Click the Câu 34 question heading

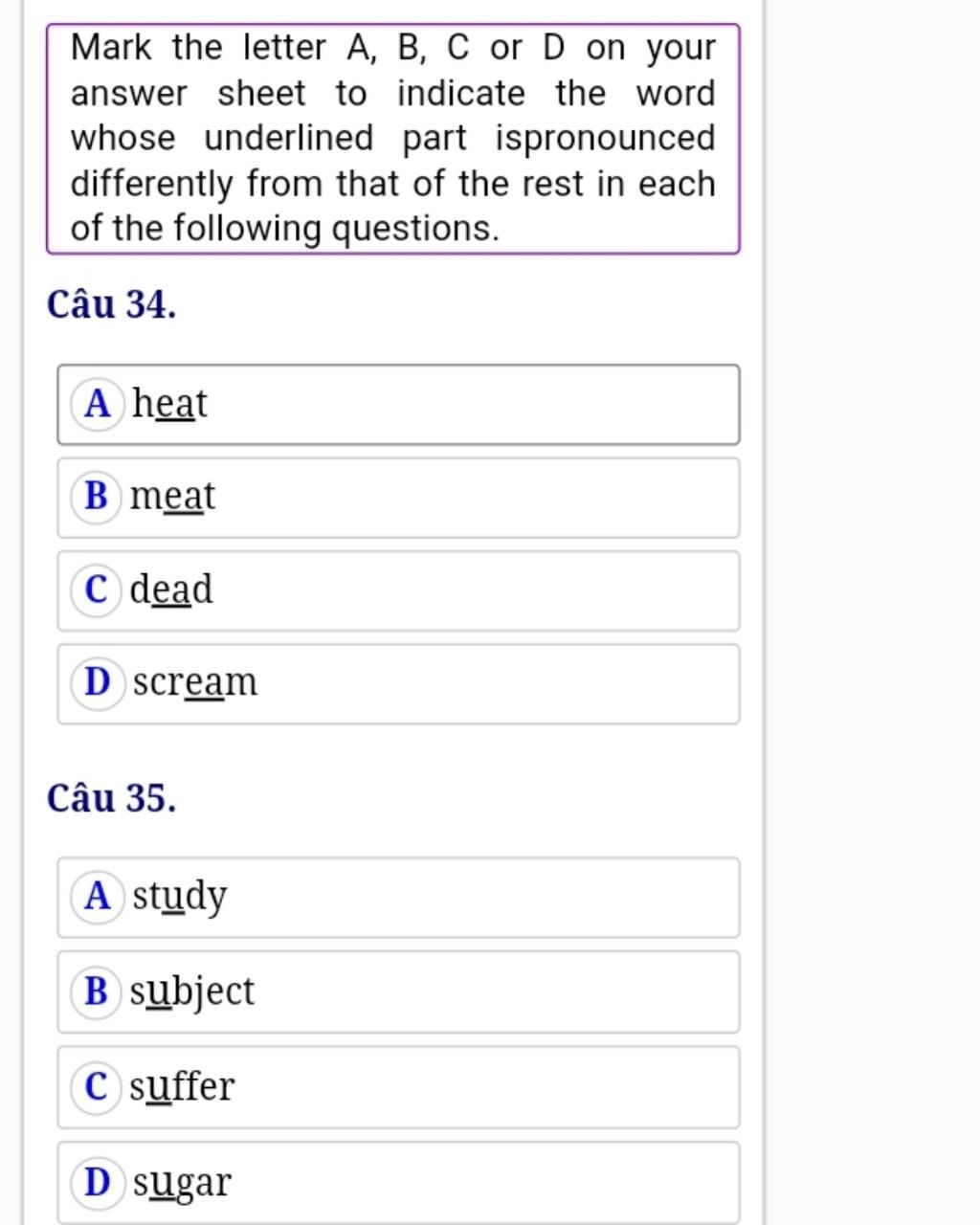(x=111, y=305)
